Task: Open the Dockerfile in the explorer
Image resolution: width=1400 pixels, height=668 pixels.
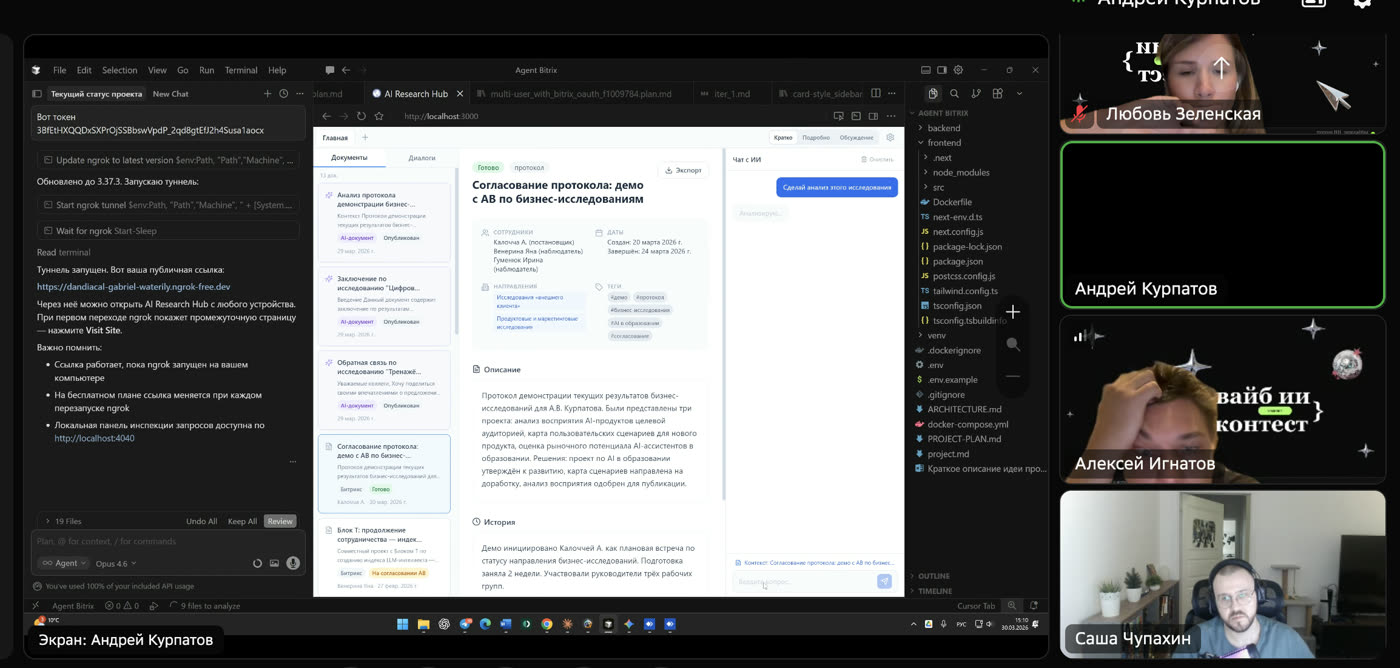Action: pyautogui.click(x=952, y=202)
